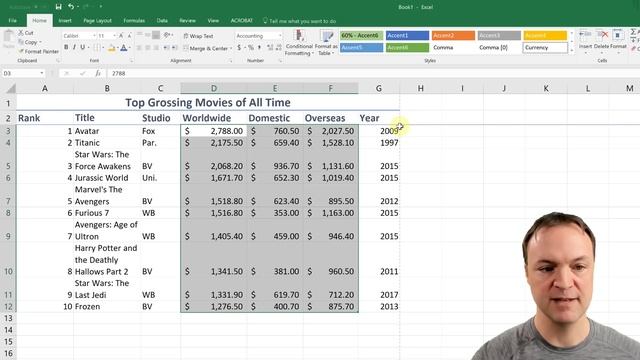
Task: Decrease the cell indent
Action: pyautogui.click(x=166, y=48)
